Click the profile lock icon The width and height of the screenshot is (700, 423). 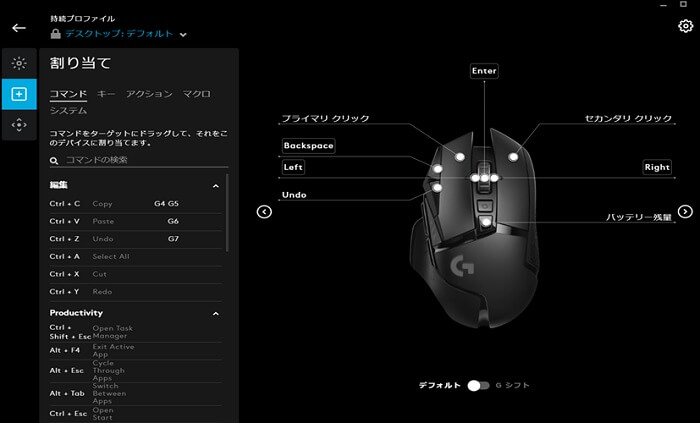[55, 34]
